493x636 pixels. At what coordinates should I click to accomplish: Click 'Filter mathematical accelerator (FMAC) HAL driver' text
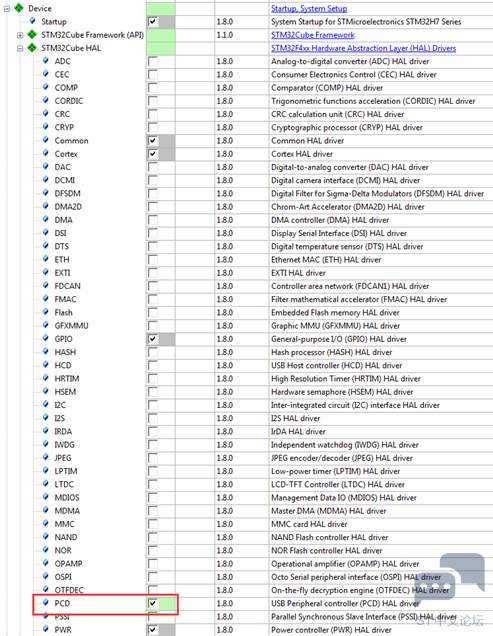point(359,299)
